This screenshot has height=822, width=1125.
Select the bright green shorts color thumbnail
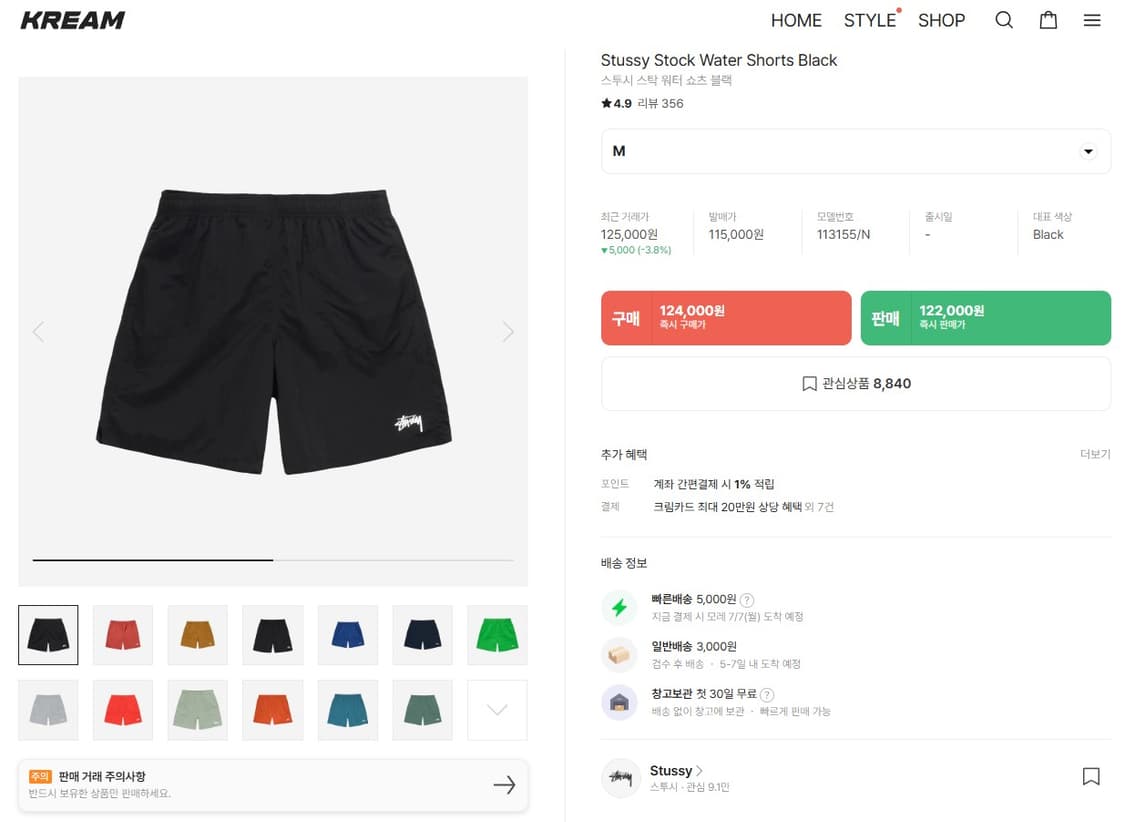click(497, 635)
